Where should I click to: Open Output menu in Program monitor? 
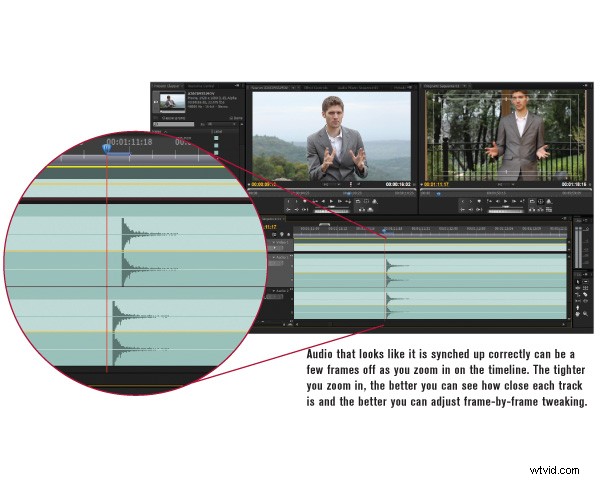click(x=549, y=201)
